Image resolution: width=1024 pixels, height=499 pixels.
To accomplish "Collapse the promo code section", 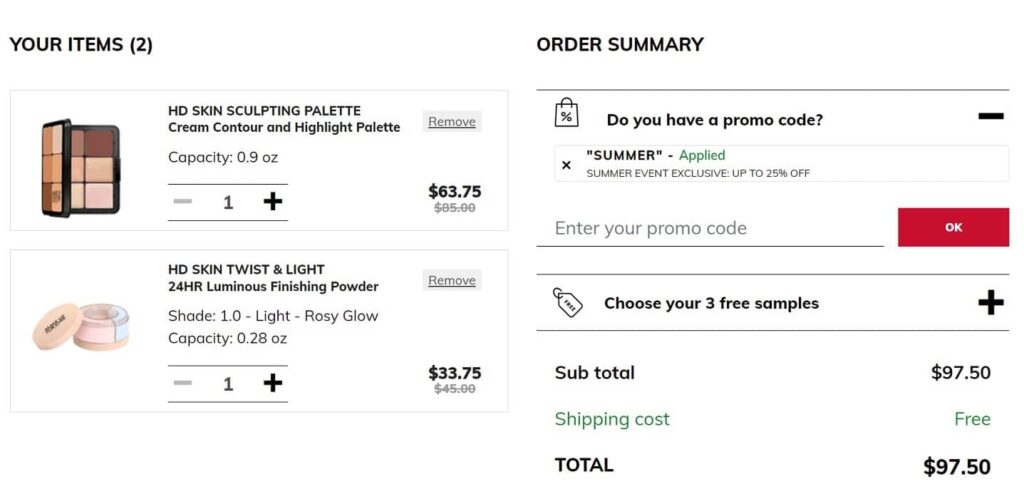I will (990, 117).
